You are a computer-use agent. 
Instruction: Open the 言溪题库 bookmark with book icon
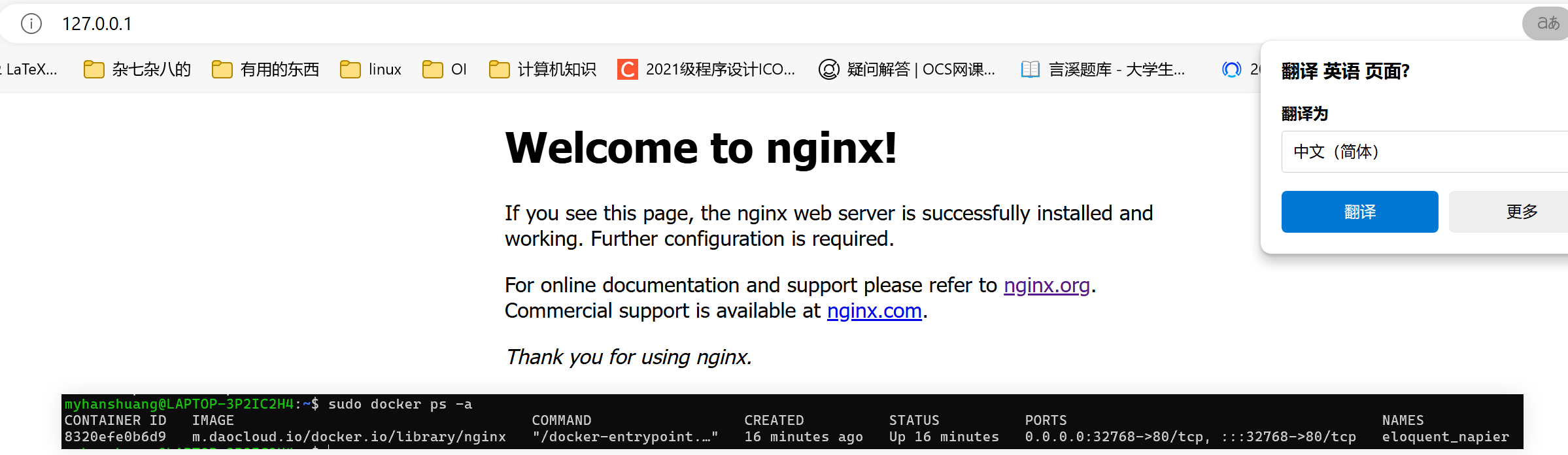1103,69
